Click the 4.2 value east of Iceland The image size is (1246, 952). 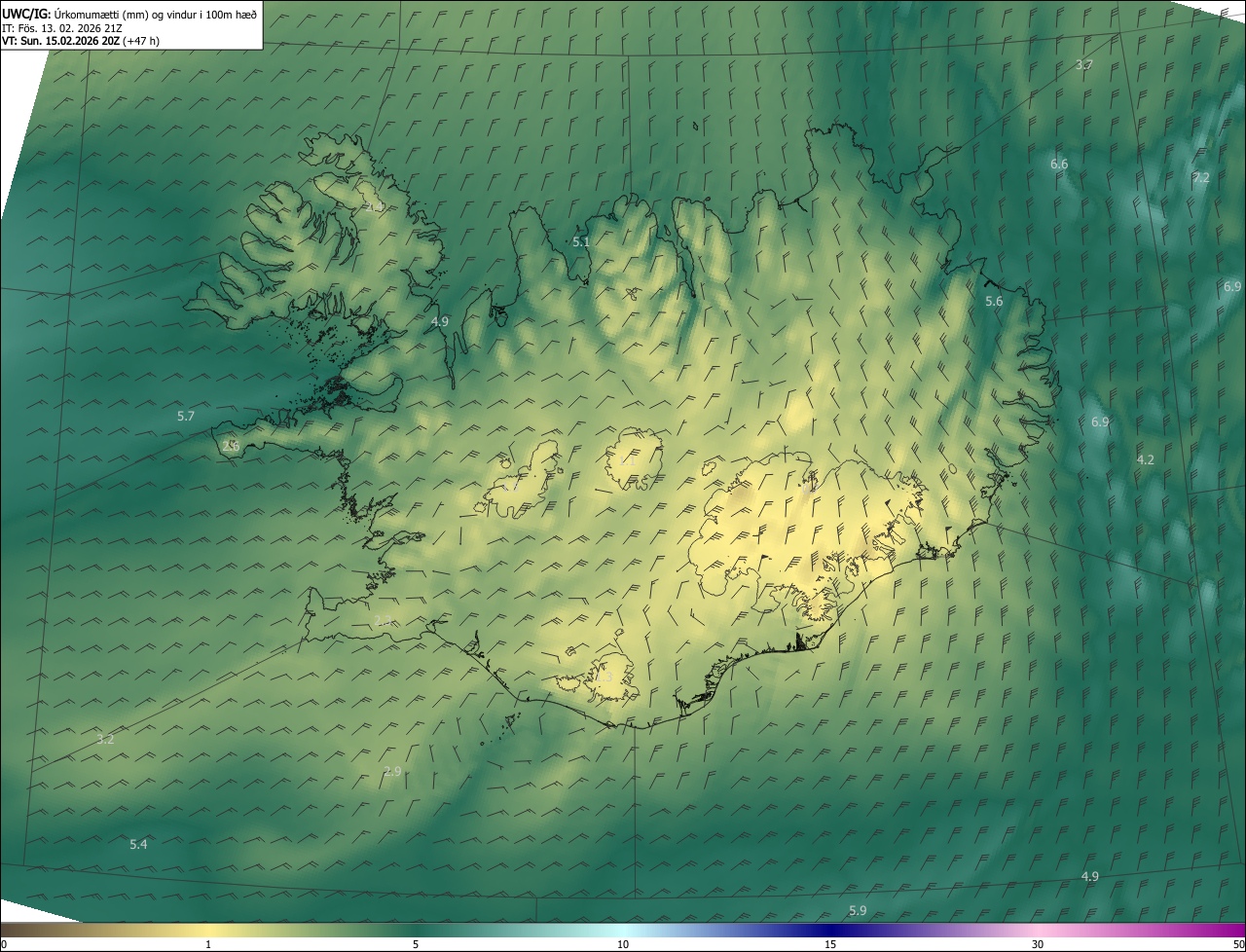(1146, 459)
